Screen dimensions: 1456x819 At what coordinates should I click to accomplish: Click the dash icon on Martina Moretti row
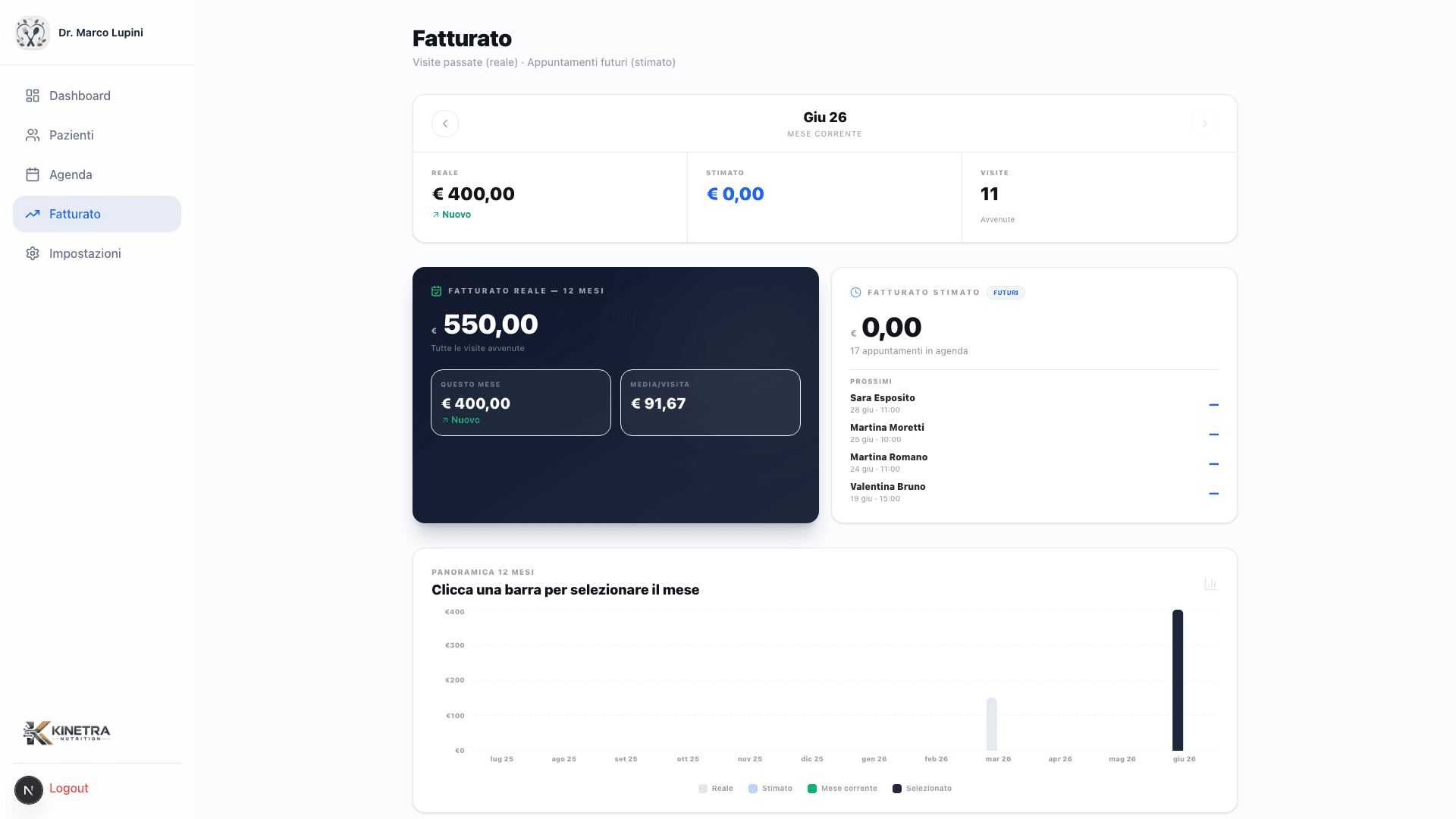click(x=1213, y=435)
